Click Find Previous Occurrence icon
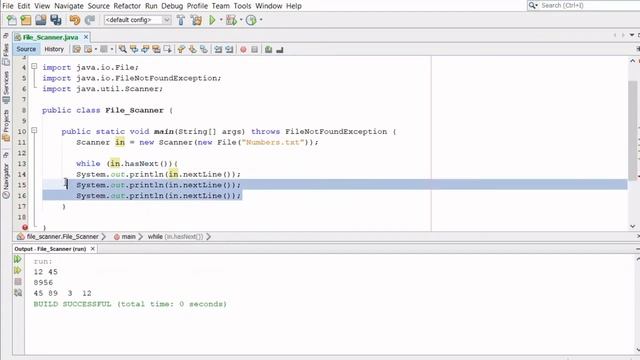640x360 pixels. coord(134,49)
